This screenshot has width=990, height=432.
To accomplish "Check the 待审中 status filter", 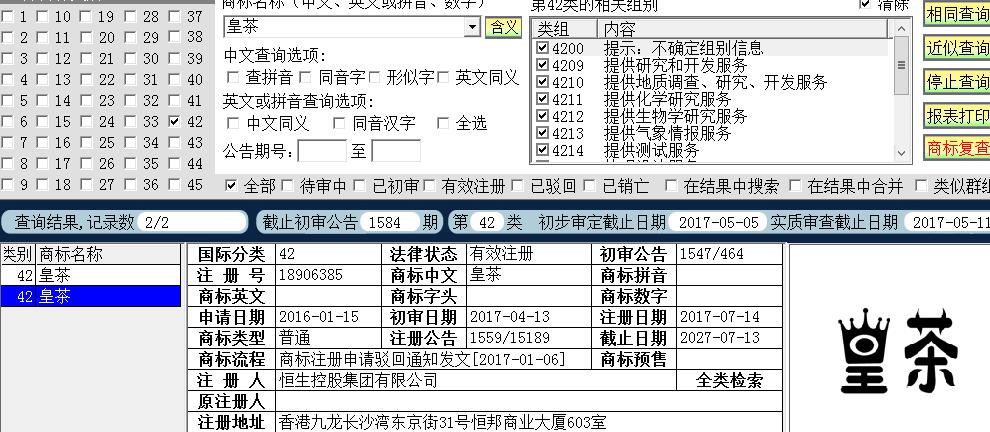I will point(287,186).
